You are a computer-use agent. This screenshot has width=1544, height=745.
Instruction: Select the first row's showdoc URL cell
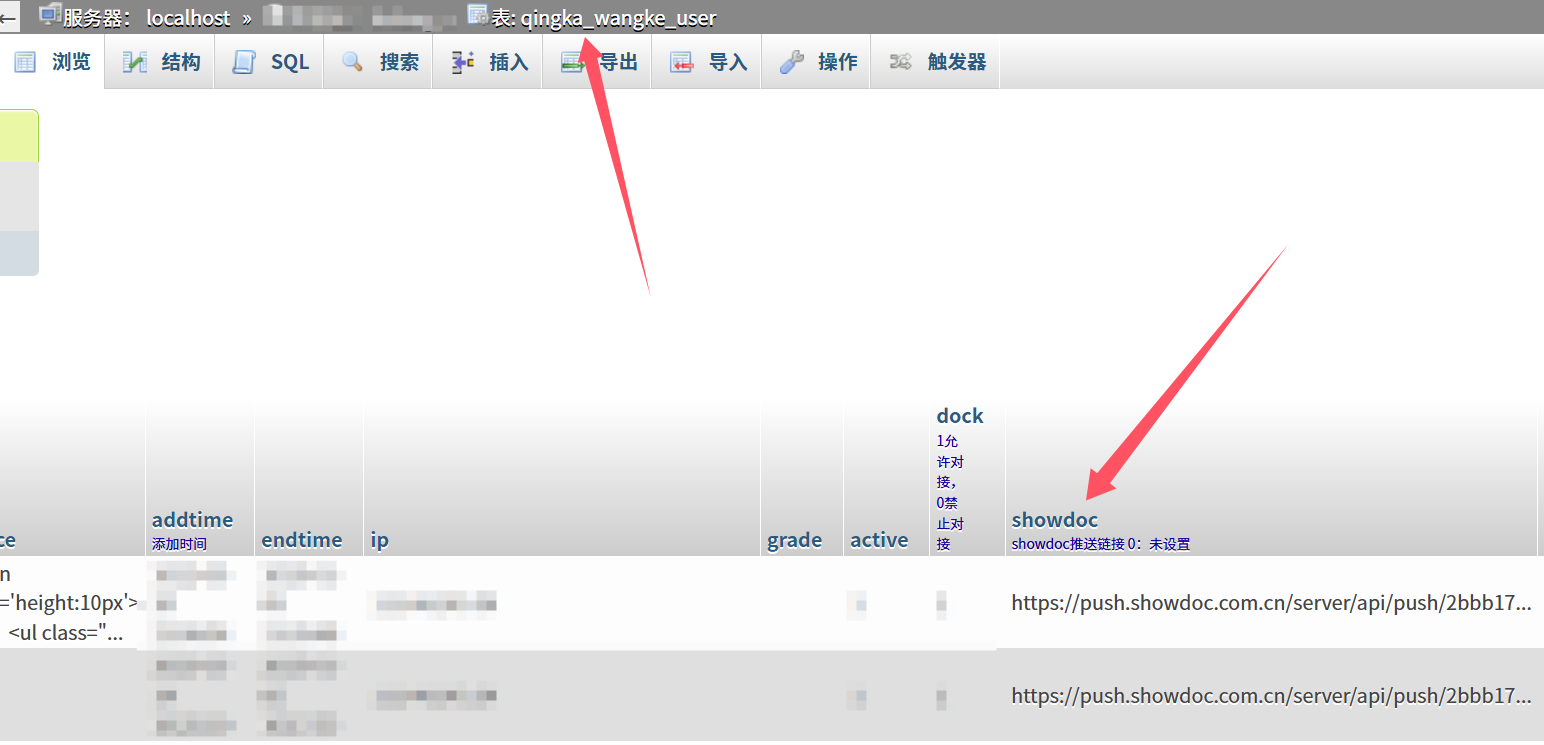point(1270,602)
